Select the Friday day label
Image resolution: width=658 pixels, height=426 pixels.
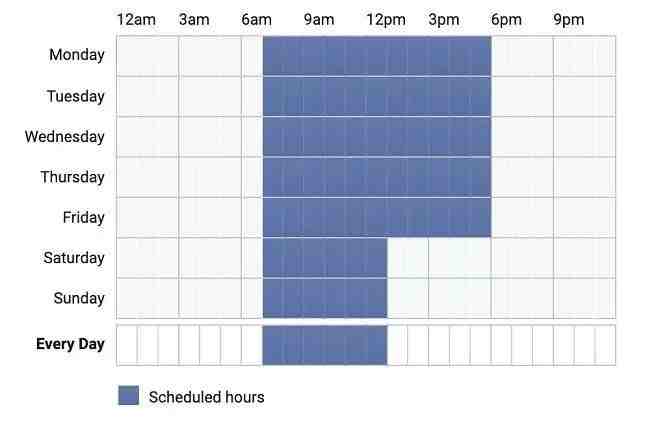(80, 217)
